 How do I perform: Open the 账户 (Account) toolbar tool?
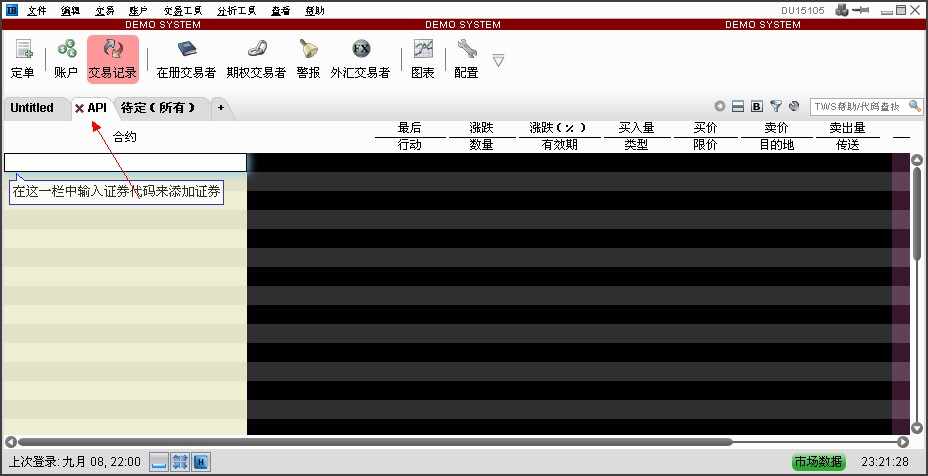[66, 59]
